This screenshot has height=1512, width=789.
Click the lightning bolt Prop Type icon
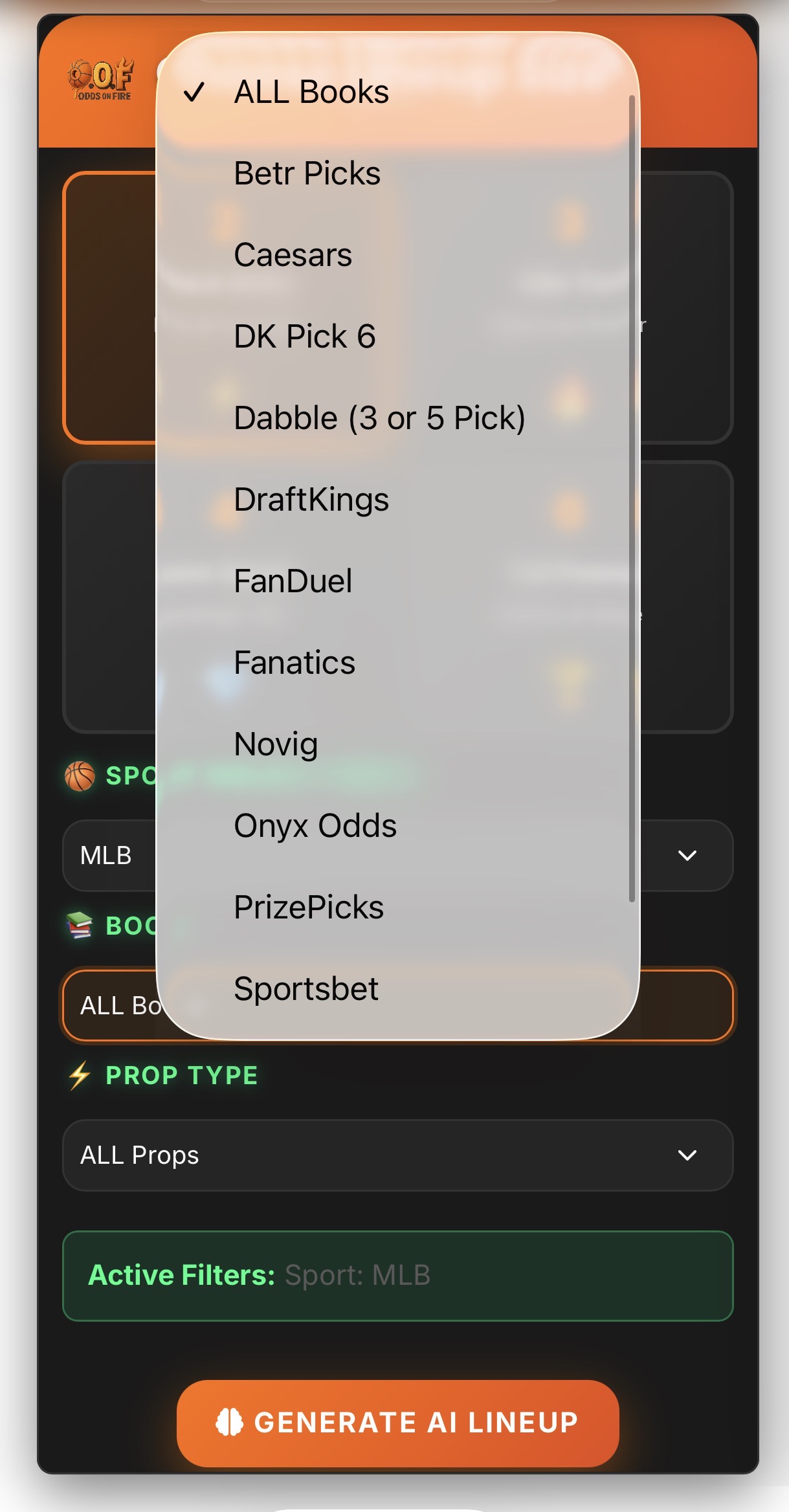click(x=80, y=1075)
